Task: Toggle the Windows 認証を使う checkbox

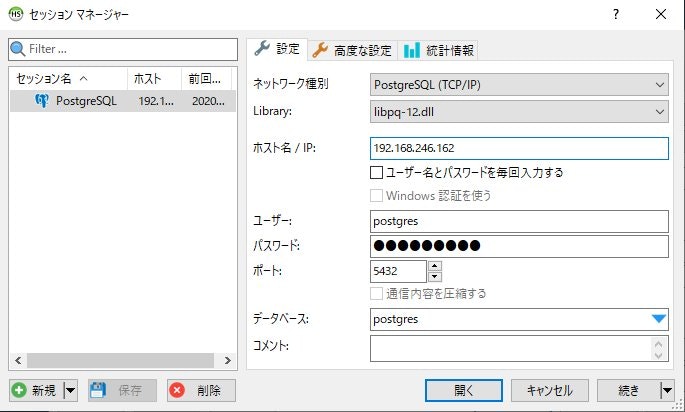Action: (x=376, y=195)
